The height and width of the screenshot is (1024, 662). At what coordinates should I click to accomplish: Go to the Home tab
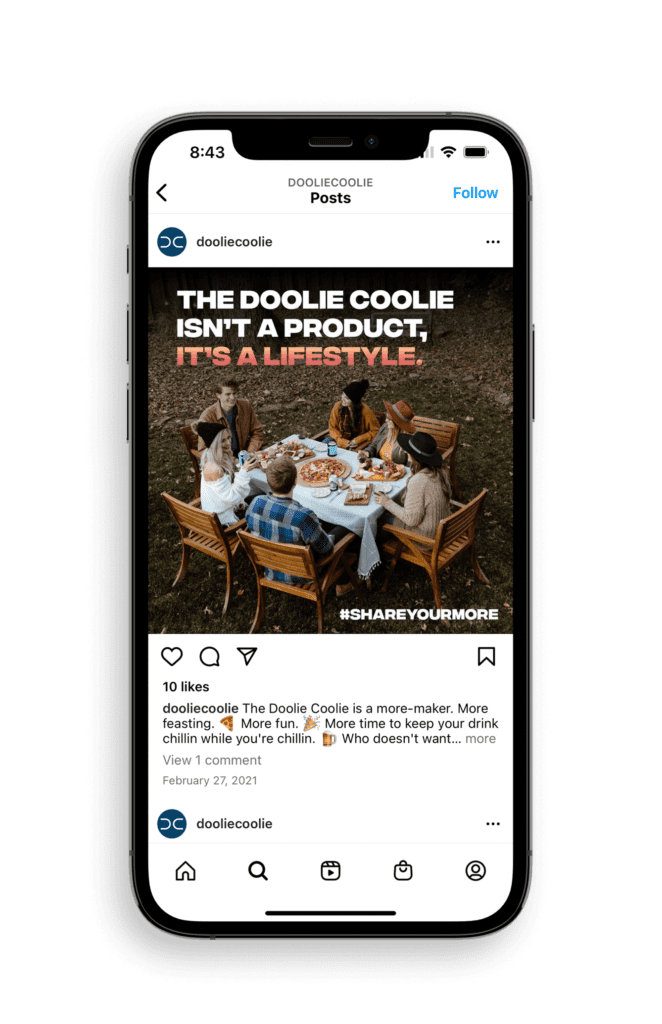tap(185, 871)
